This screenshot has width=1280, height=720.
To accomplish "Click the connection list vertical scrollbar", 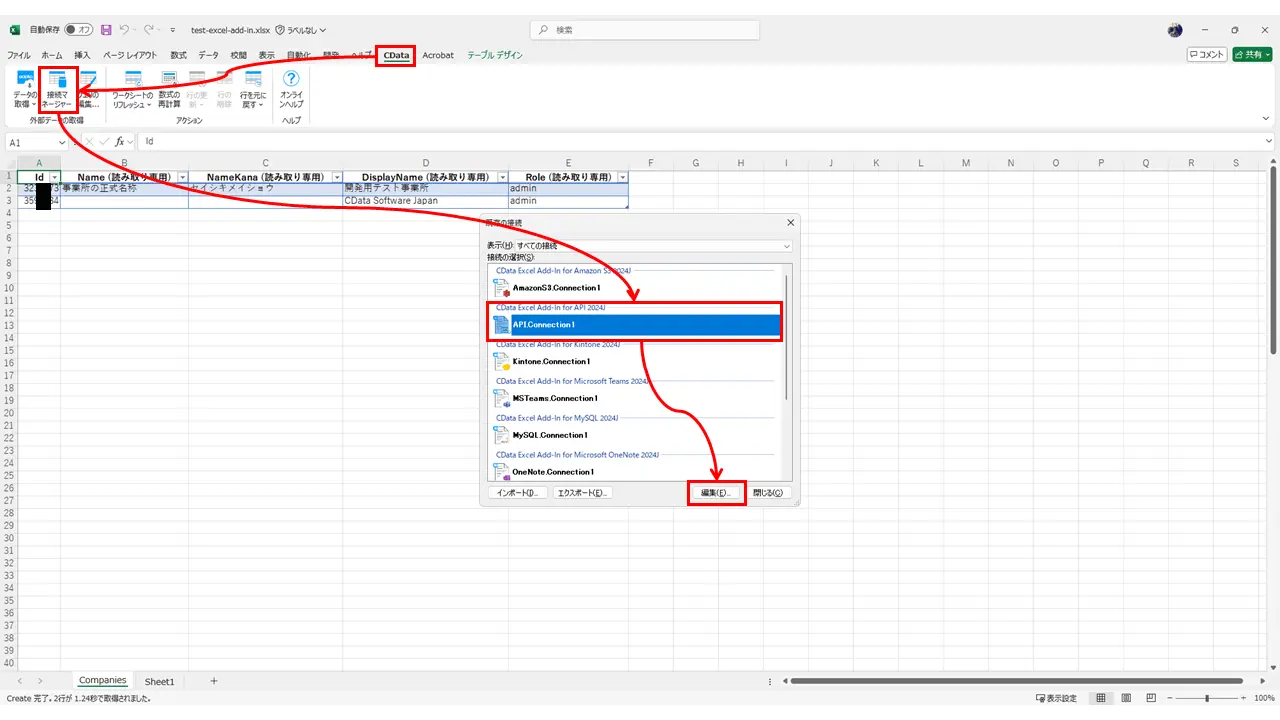I will [787, 335].
